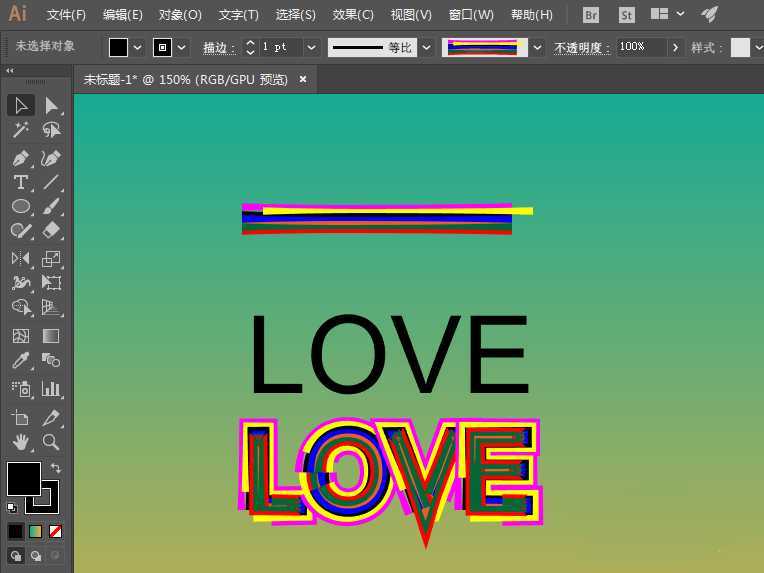764x573 pixels.
Task: Select the Ellipse tool
Action: tap(20, 206)
